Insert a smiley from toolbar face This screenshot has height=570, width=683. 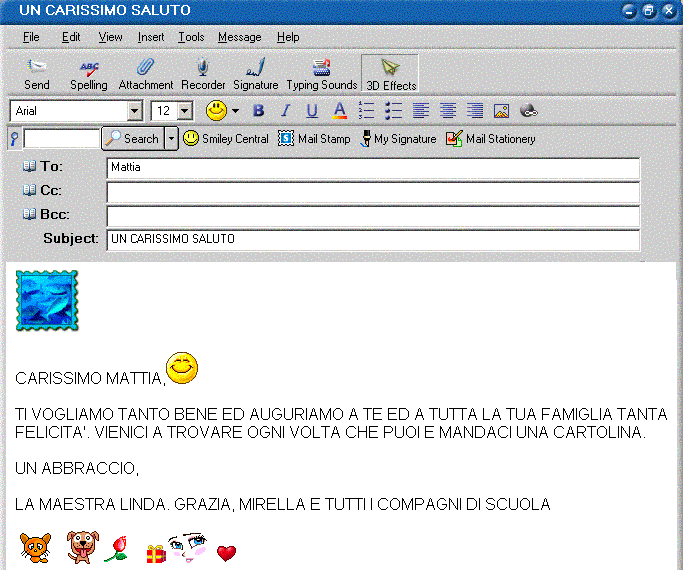[x=216, y=111]
